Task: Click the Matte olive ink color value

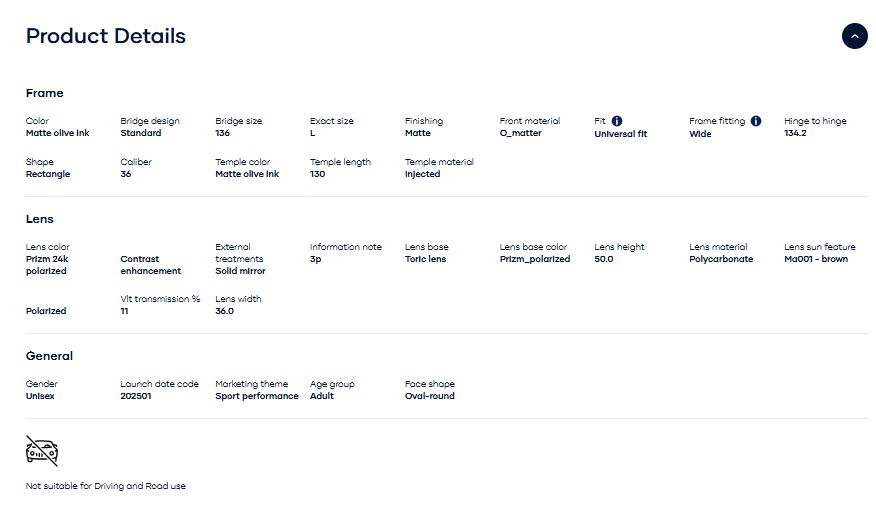Action: (x=57, y=133)
